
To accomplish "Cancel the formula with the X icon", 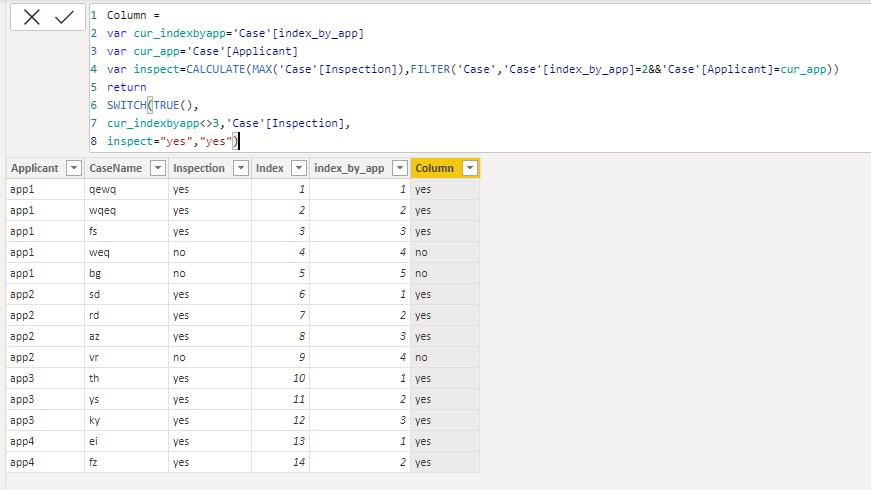I will tap(32, 17).
